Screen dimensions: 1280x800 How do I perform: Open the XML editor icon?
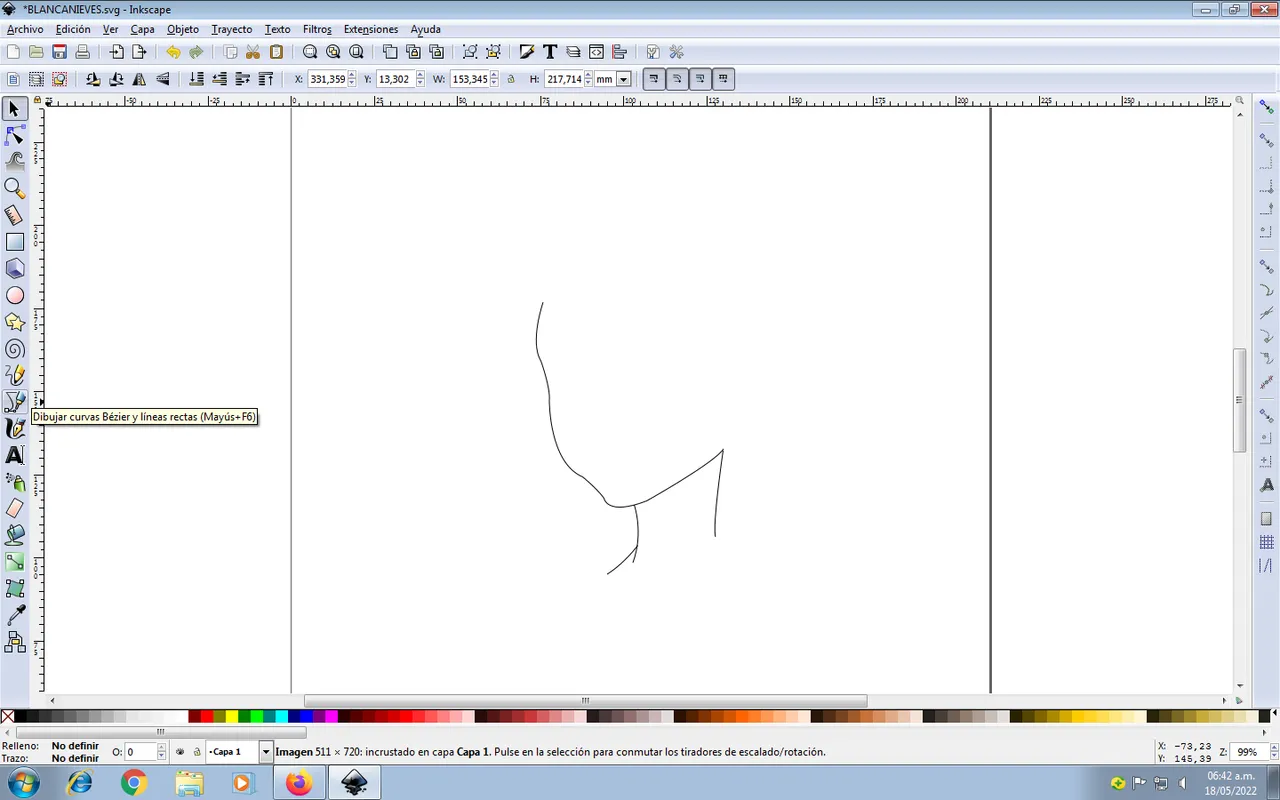click(x=597, y=52)
